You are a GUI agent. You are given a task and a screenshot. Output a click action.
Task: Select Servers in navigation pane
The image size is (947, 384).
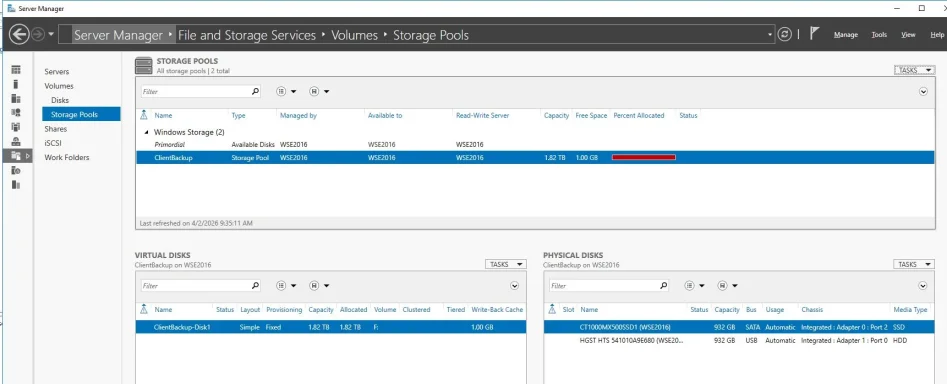(x=57, y=71)
